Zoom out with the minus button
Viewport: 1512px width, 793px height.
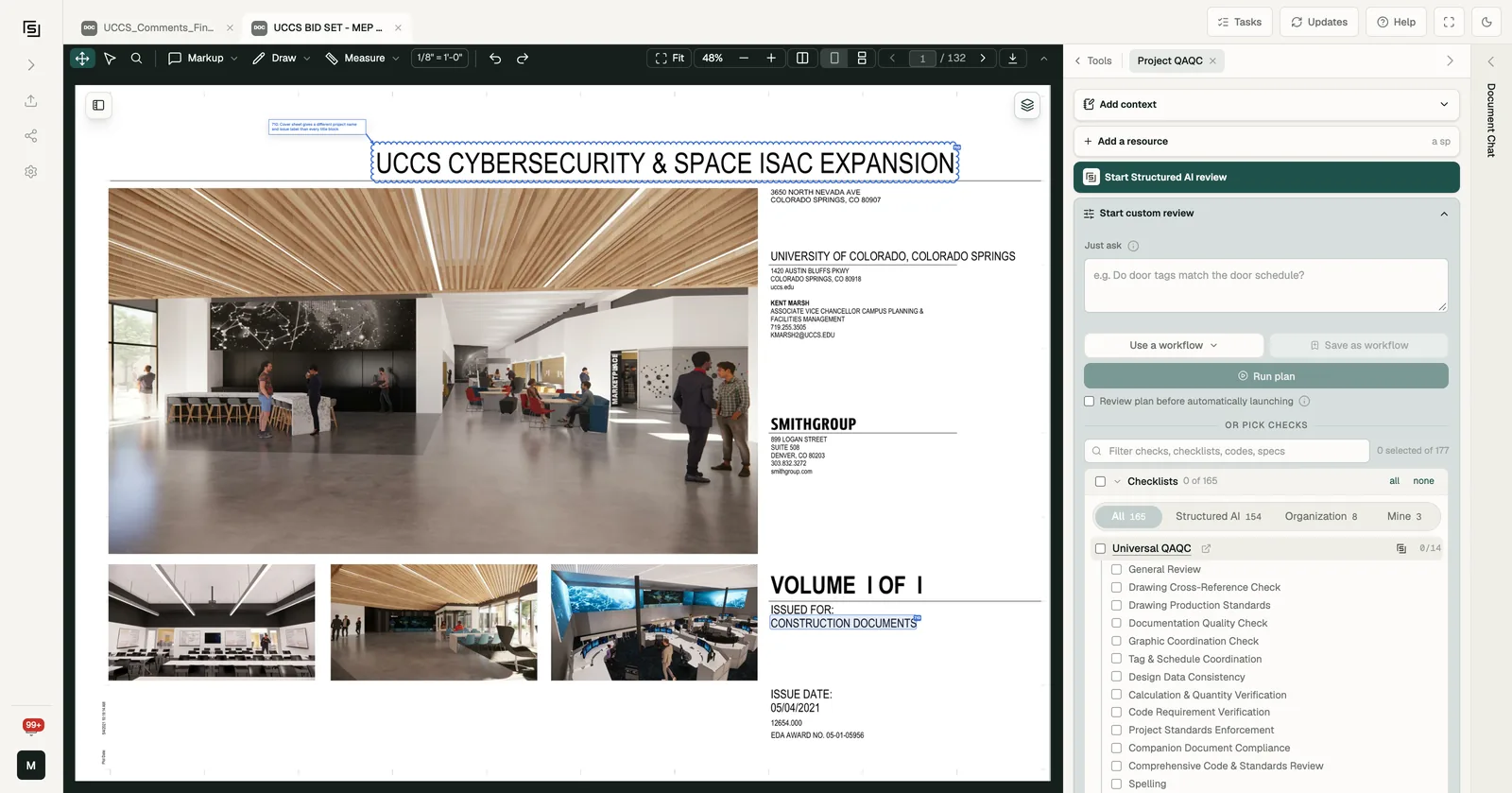click(744, 59)
